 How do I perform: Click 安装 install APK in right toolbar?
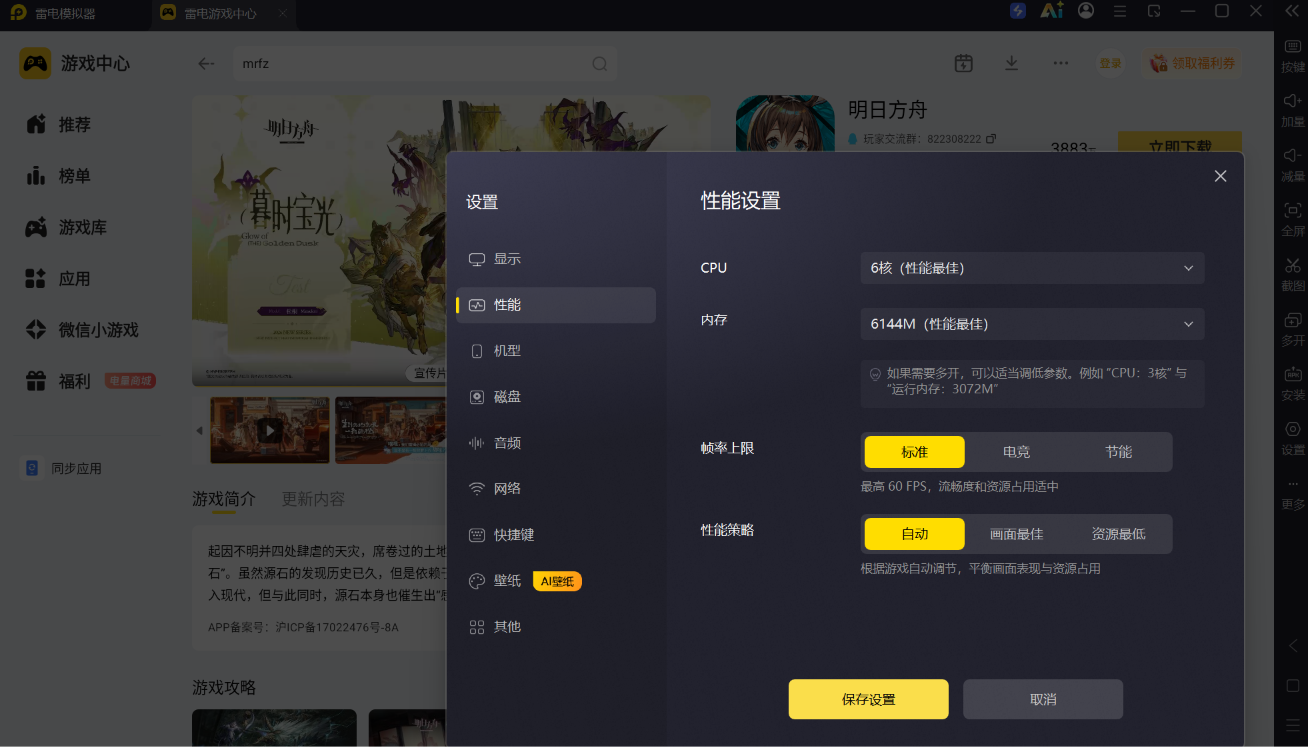(1293, 384)
